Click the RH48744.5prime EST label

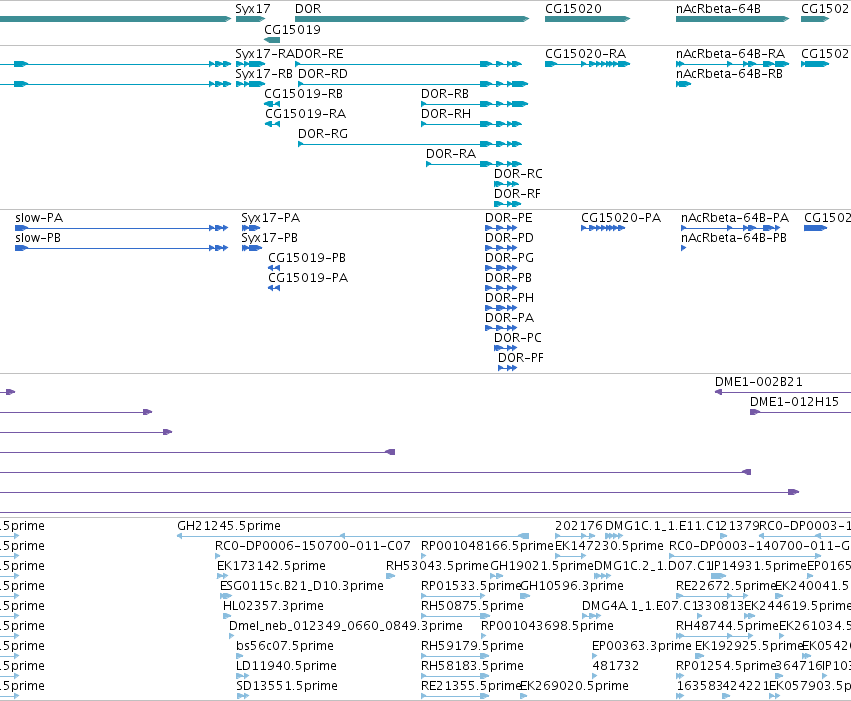tap(727, 626)
